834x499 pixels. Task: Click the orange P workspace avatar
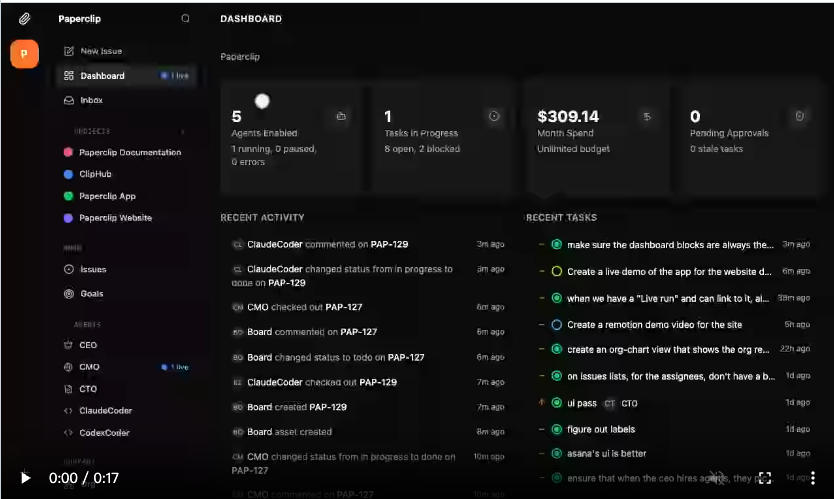coord(24,54)
